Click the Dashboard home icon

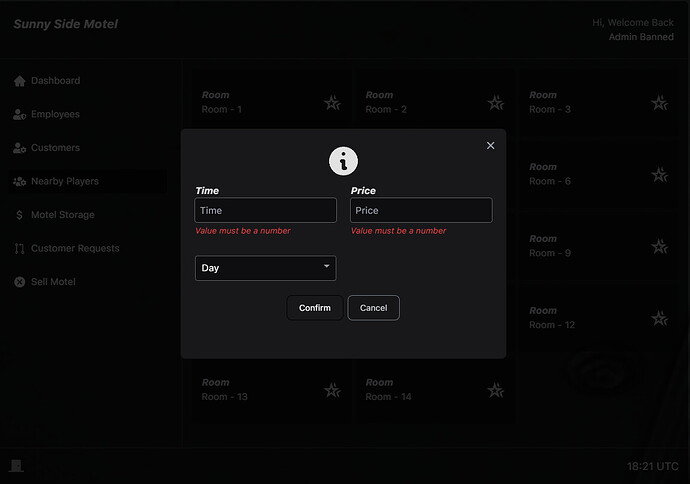19,81
